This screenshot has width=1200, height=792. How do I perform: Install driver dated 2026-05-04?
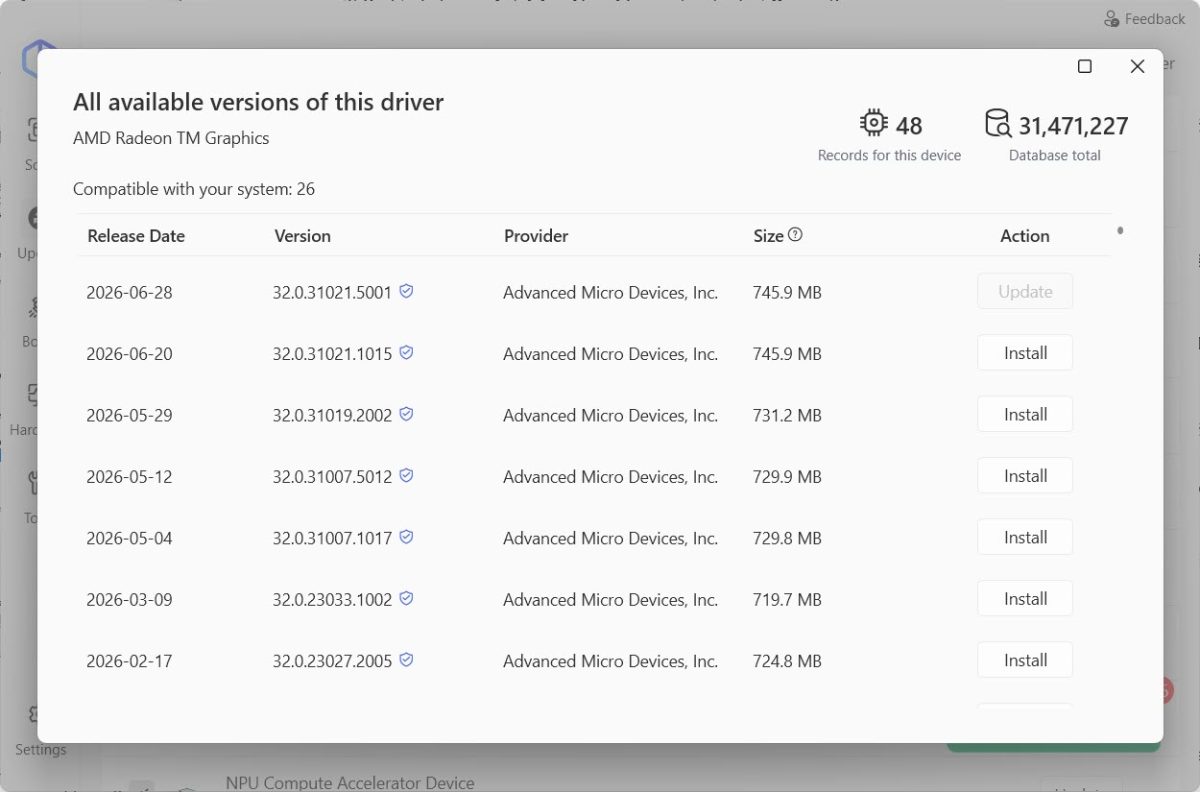pyautogui.click(x=1025, y=537)
